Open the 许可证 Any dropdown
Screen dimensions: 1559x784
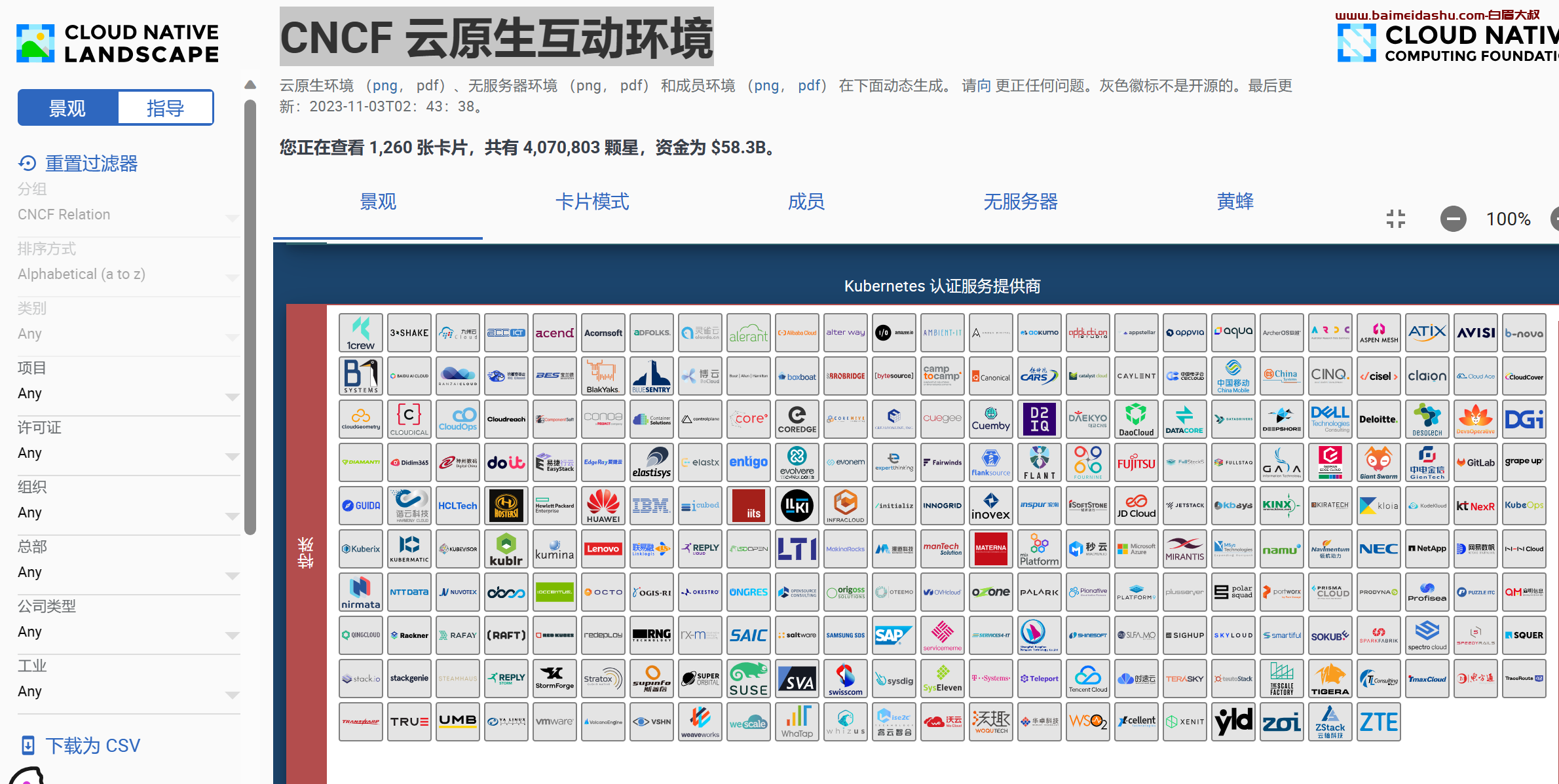click(x=128, y=453)
